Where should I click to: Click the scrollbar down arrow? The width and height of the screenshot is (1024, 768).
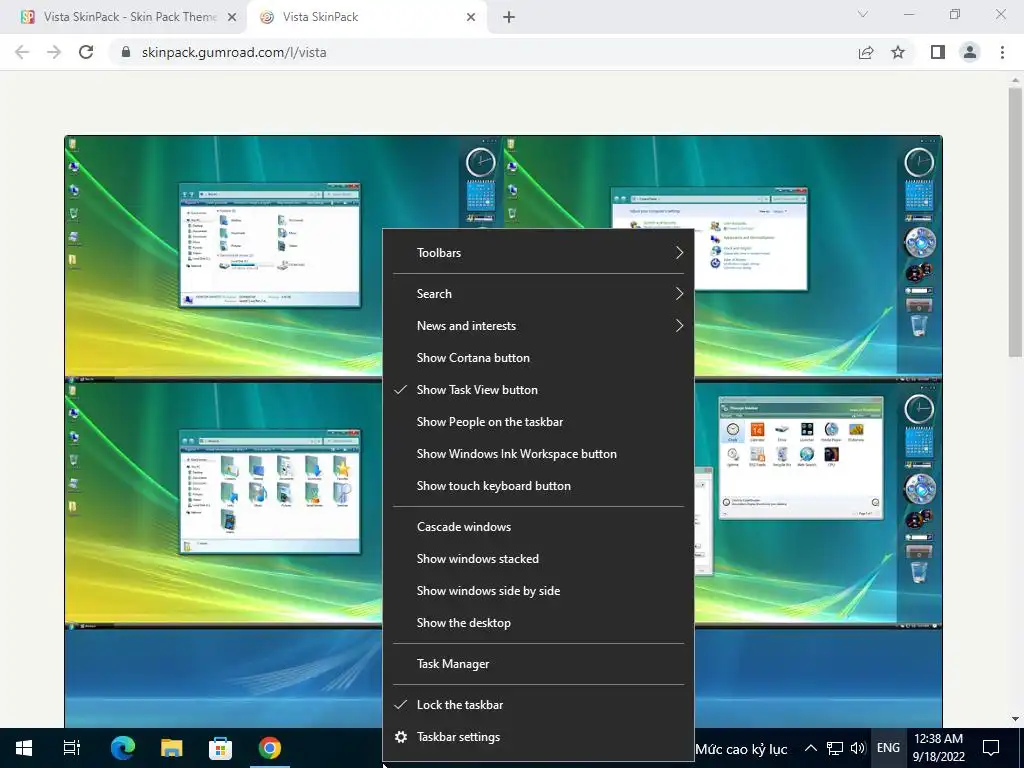point(1015,719)
